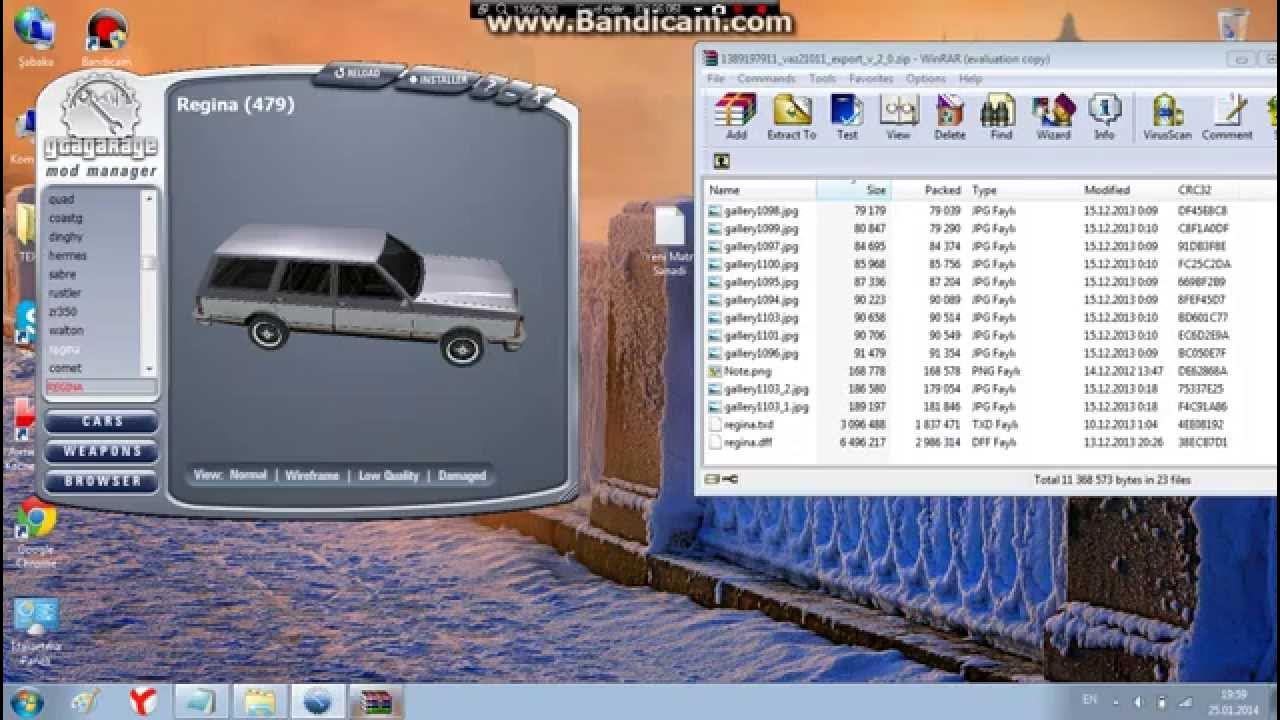This screenshot has width=1280, height=720.
Task: Open the View tool in WinRAR
Action: (898, 117)
